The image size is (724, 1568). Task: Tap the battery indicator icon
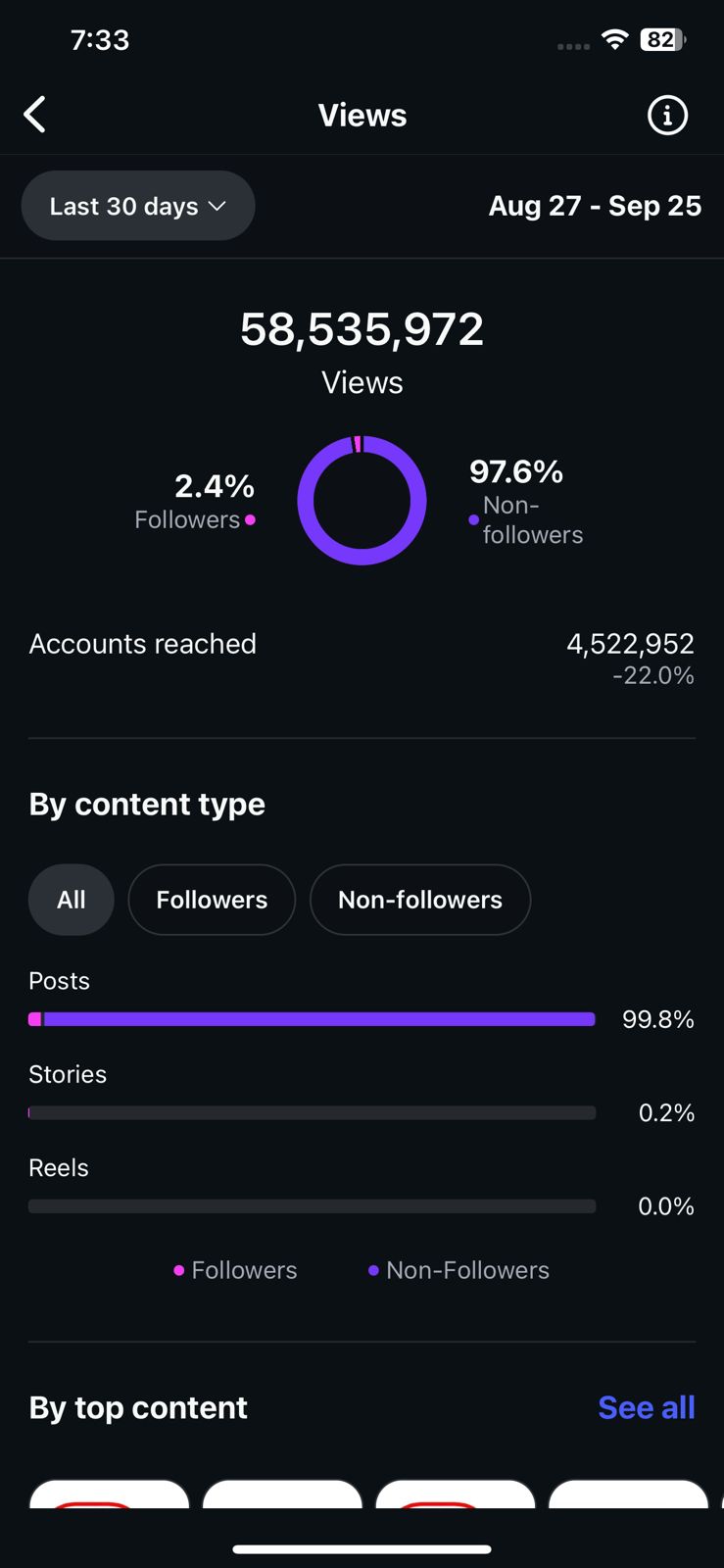tap(662, 39)
